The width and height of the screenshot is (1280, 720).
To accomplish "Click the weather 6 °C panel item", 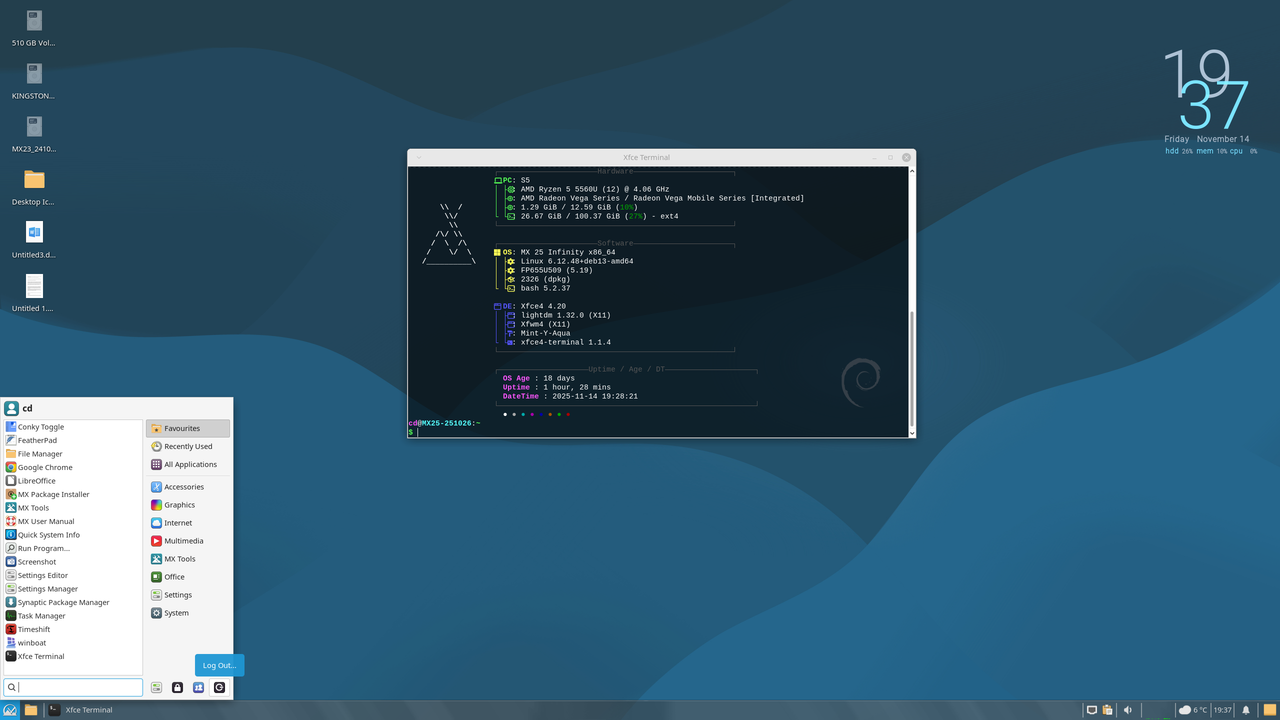I will [1193, 710].
